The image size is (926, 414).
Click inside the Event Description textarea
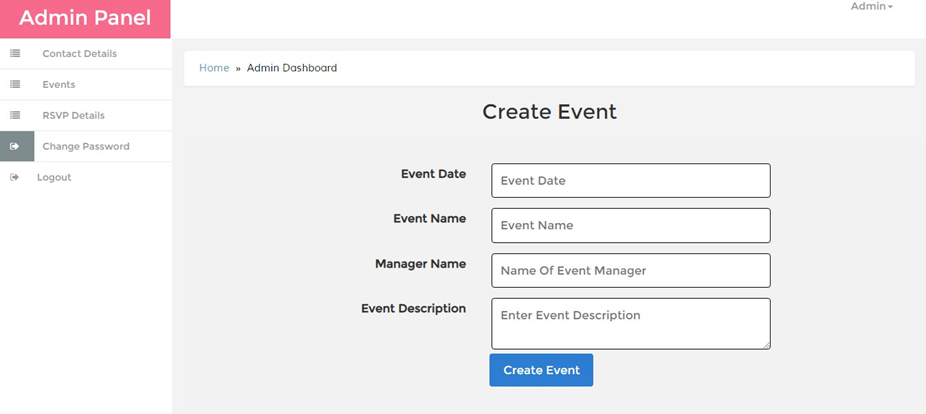630,322
